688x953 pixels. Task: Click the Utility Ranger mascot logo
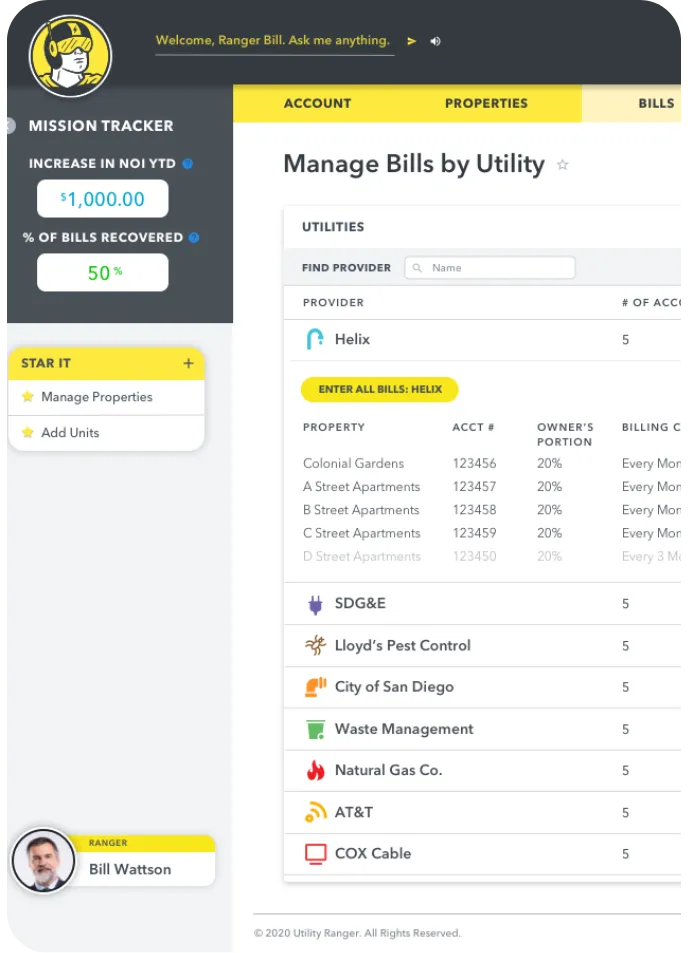[71, 56]
